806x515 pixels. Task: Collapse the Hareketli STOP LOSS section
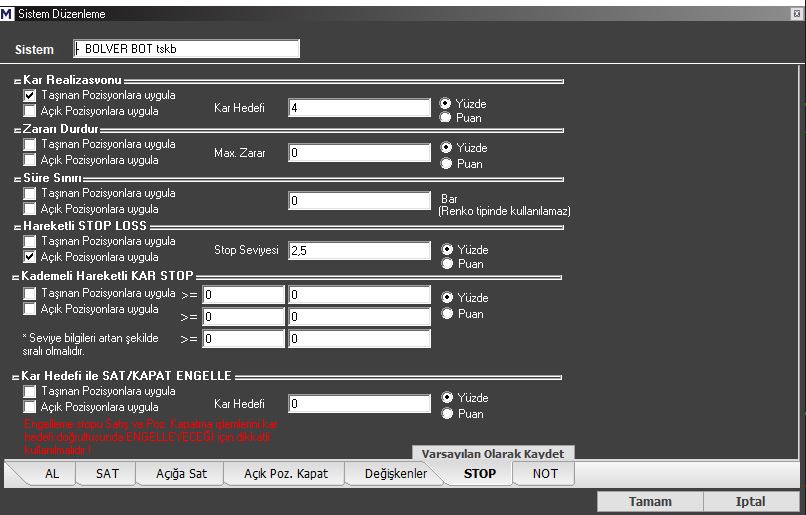click(17, 227)
